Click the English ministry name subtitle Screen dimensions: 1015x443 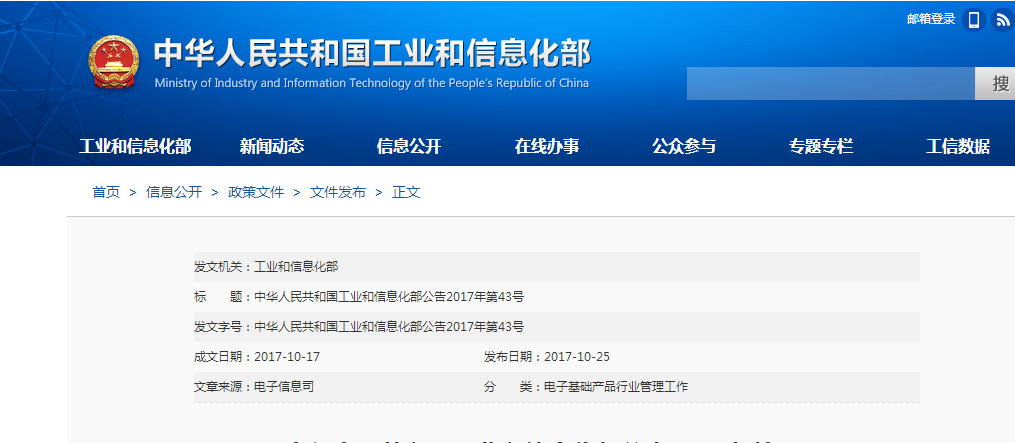[372, 84]
